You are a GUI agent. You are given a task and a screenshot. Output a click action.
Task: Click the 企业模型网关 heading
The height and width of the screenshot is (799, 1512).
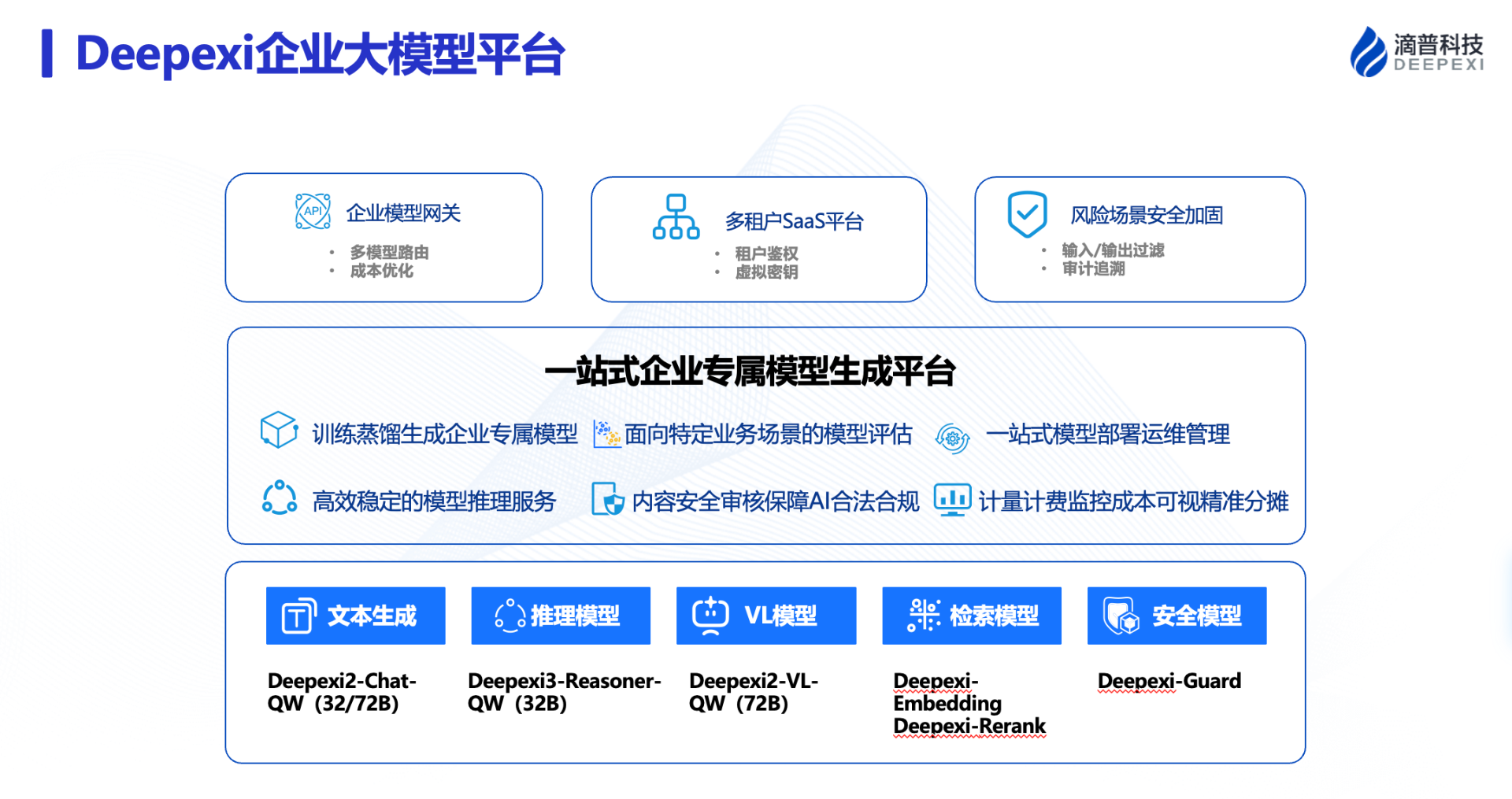coord(403,213)
